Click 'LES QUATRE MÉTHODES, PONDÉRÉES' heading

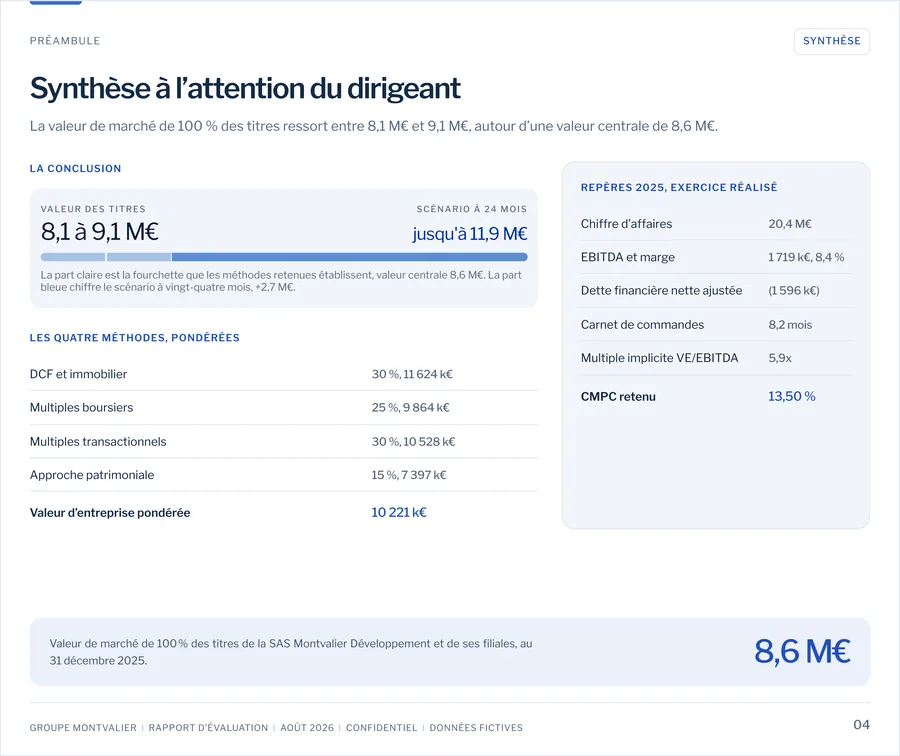tap(134, 338)
